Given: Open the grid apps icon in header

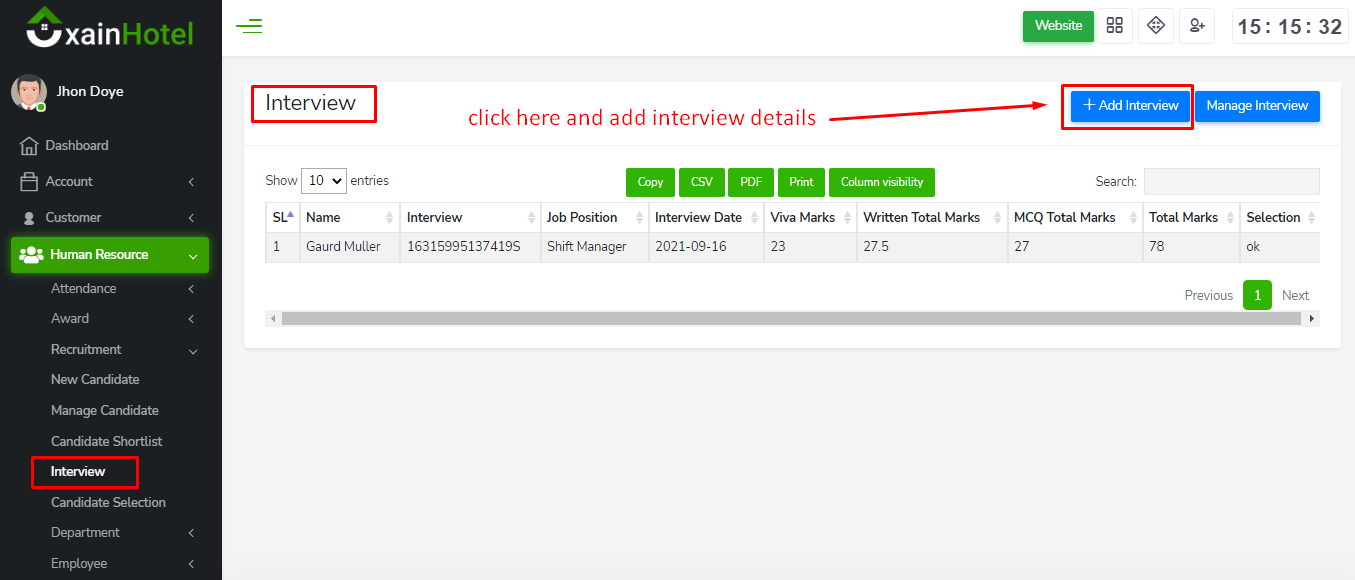Looking at the screenshot, I should click(x=1115, y=26).
